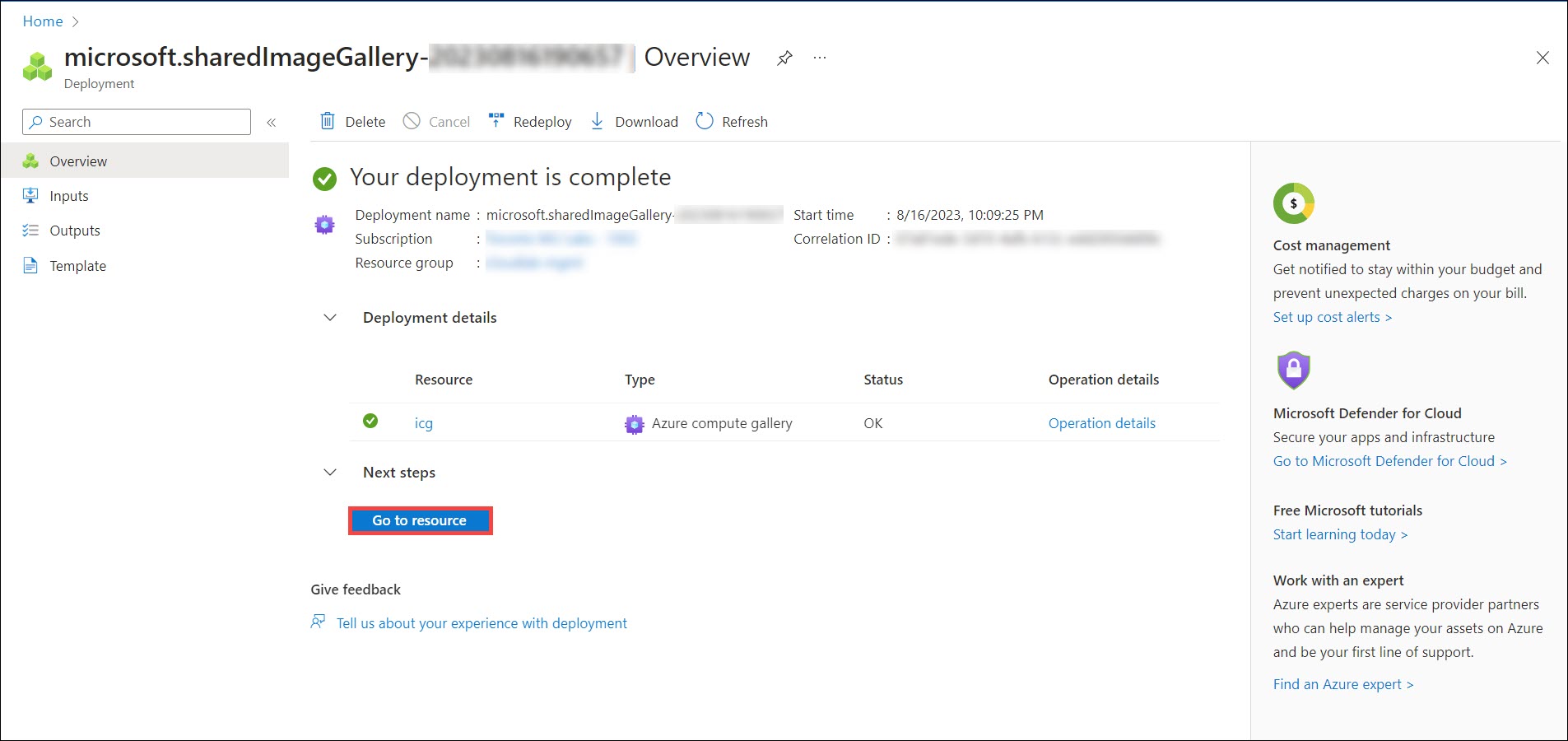Click the Template document icon

pyautogui.click(x=30, y=265)
